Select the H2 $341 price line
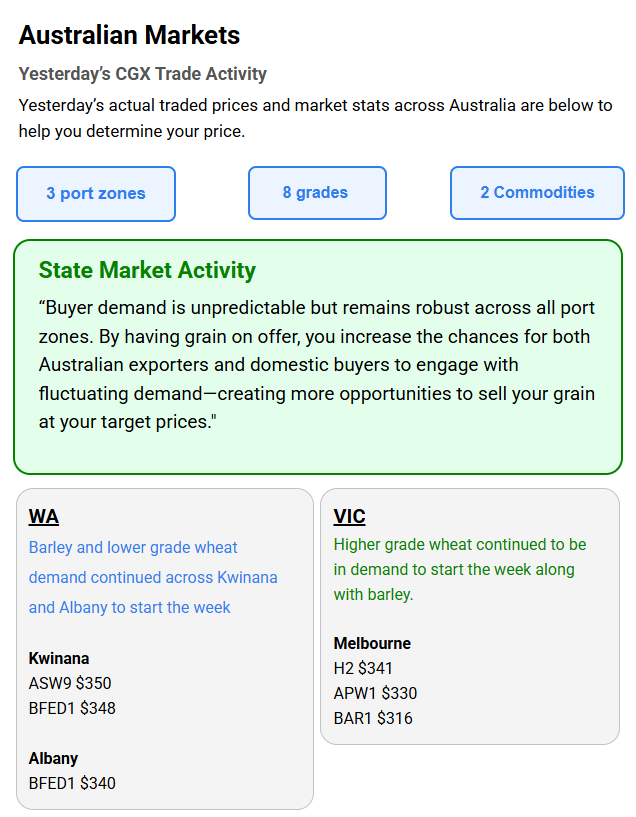This screenshot has height=817, width=636. [x=363, y=668]
